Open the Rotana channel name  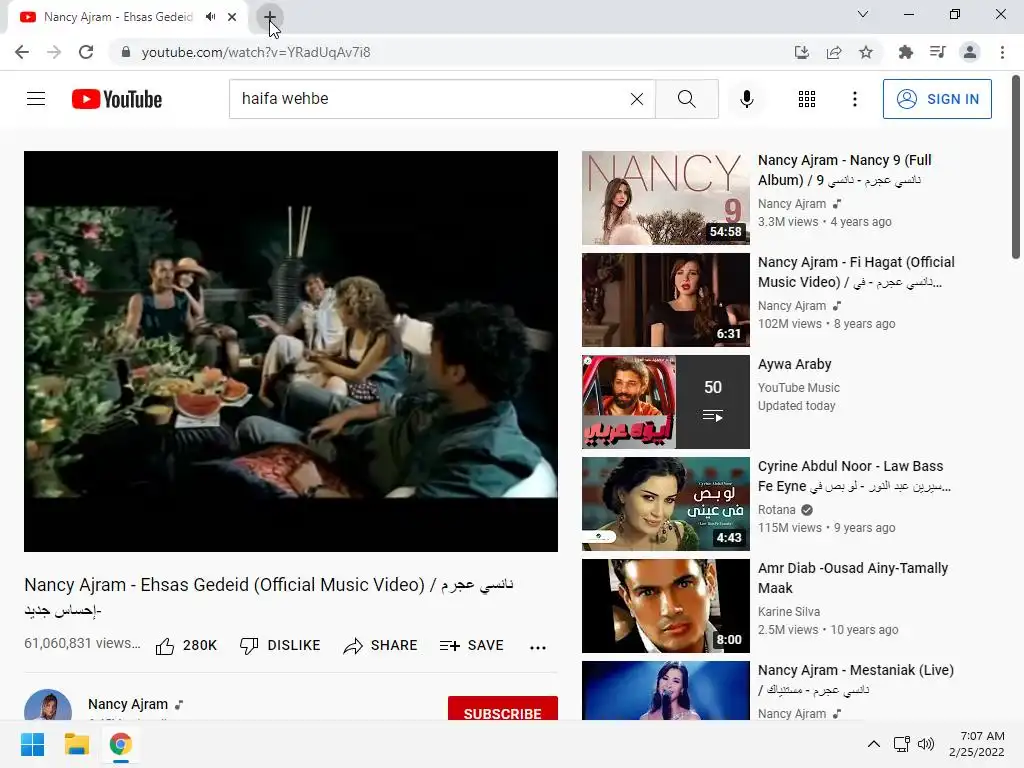click(x=776, y=509)
